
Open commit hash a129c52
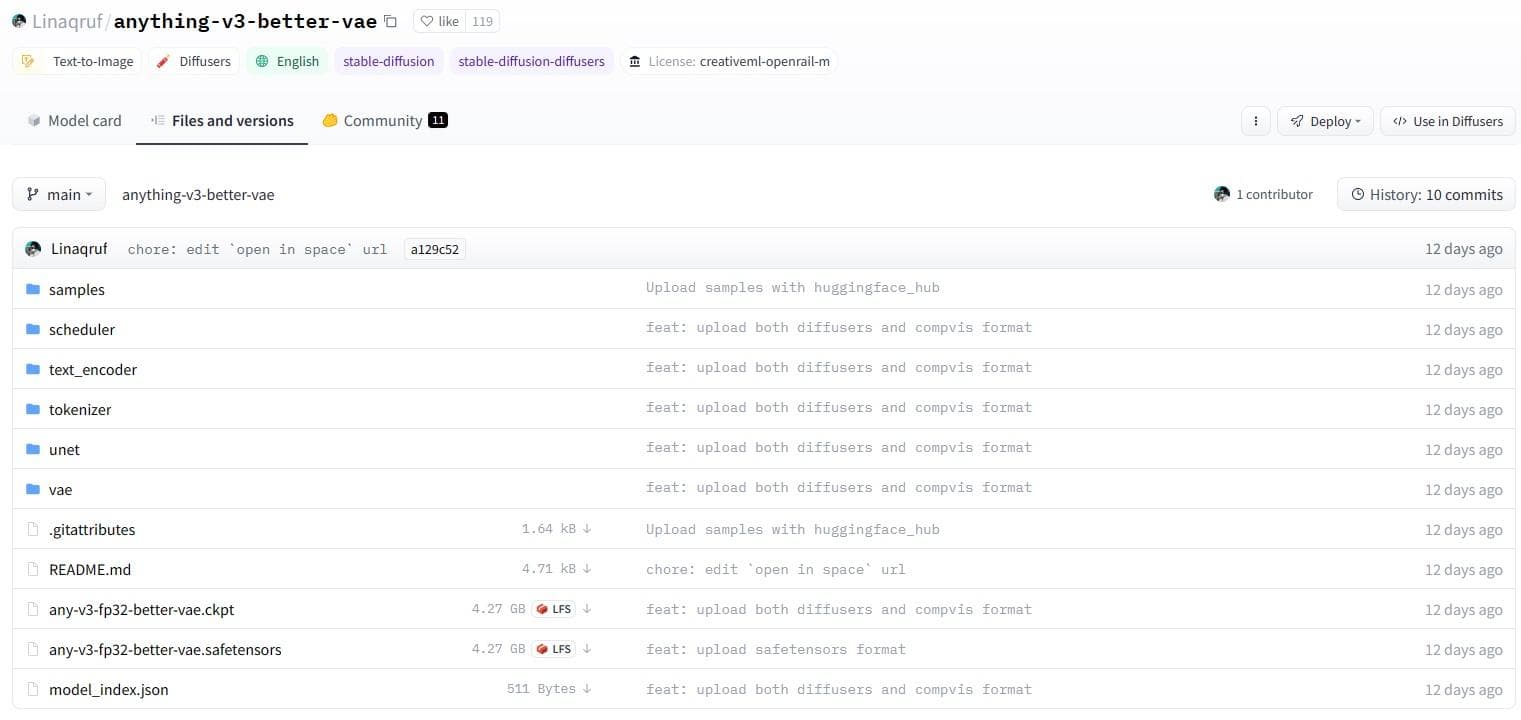(x=434, y=249)
